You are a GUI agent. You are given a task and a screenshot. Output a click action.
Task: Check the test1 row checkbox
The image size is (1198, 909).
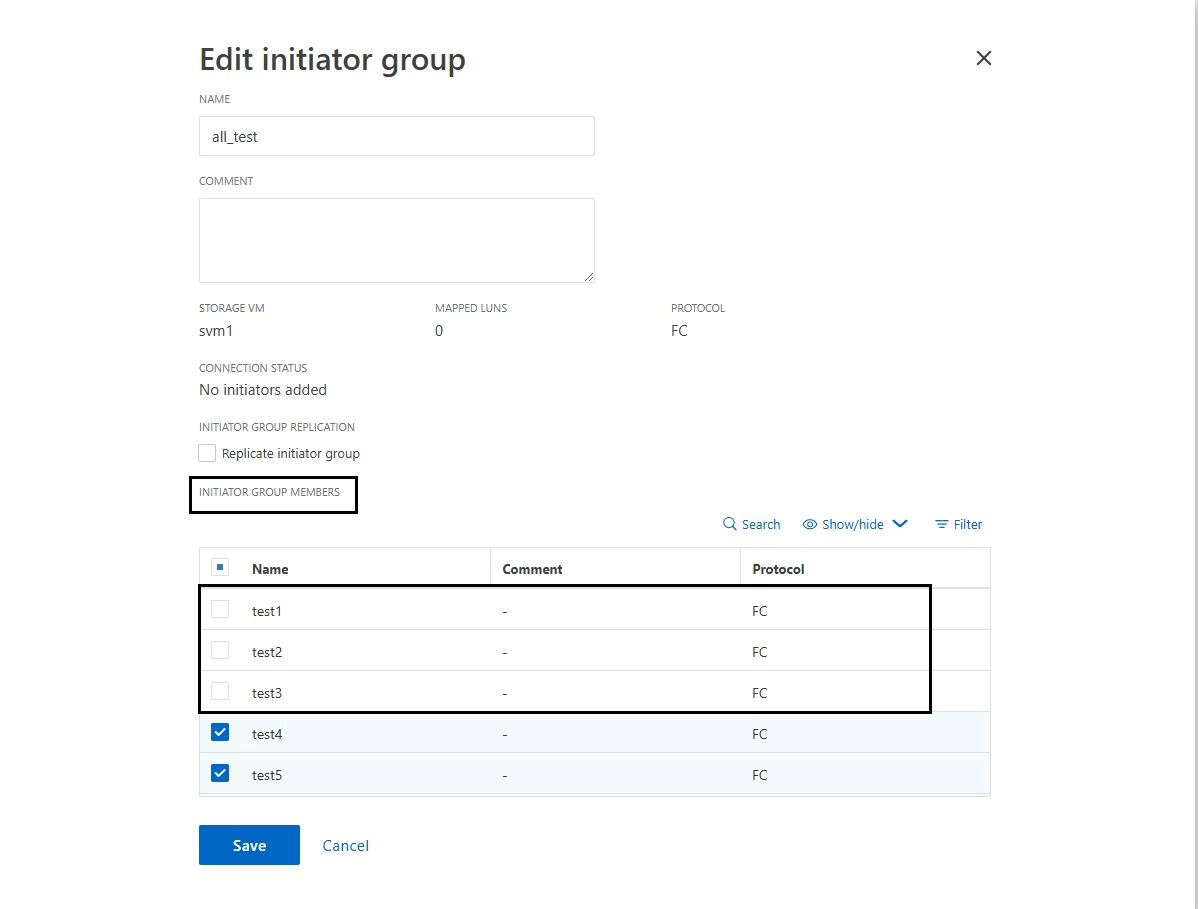[x=221, y=609]
